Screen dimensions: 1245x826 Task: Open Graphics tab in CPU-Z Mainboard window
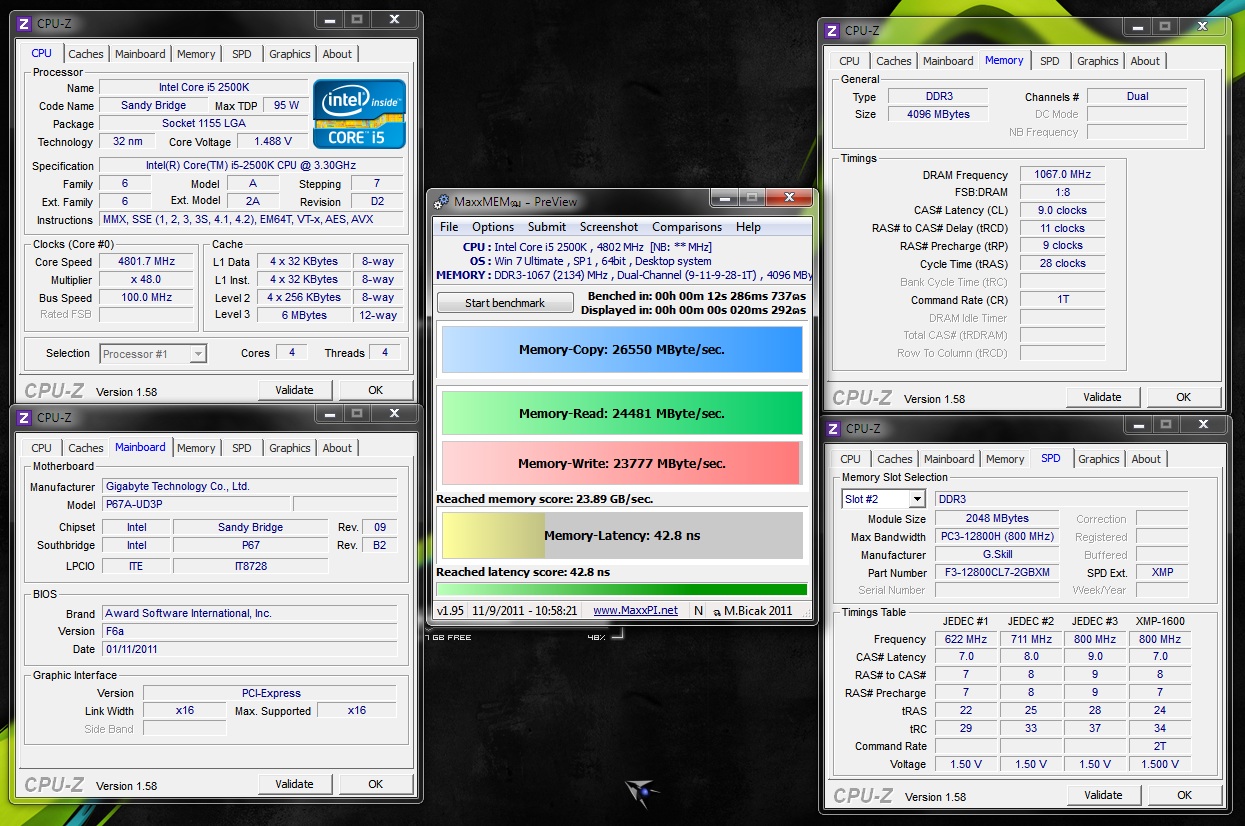pos(290,448)
